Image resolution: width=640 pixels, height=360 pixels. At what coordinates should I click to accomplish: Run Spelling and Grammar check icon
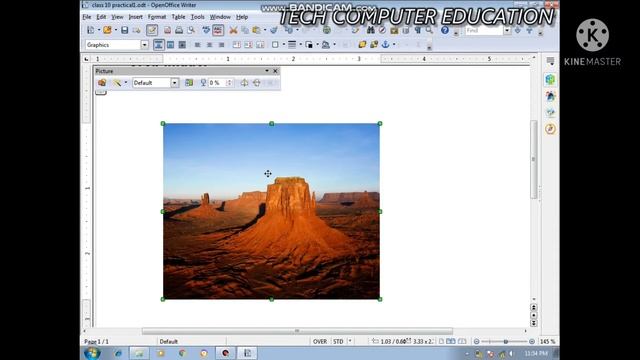tap(206, 30)
